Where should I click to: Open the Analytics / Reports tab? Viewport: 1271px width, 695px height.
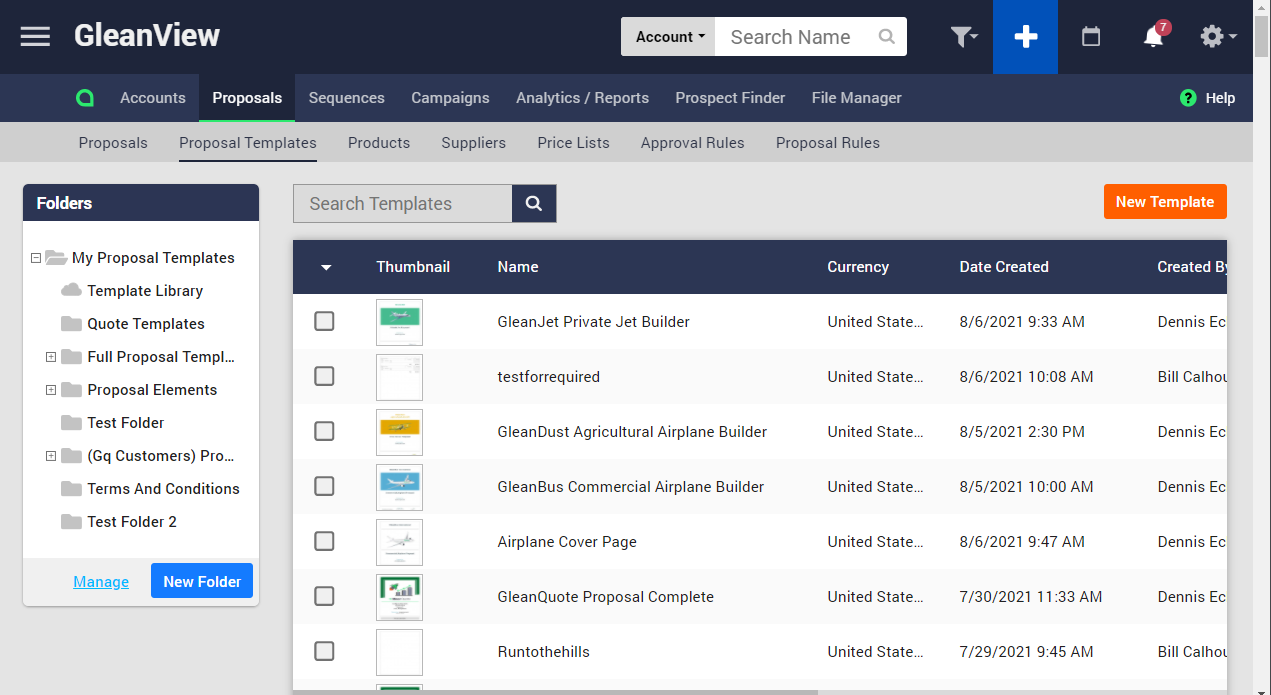pyautogui.click(x=582, y=98)
